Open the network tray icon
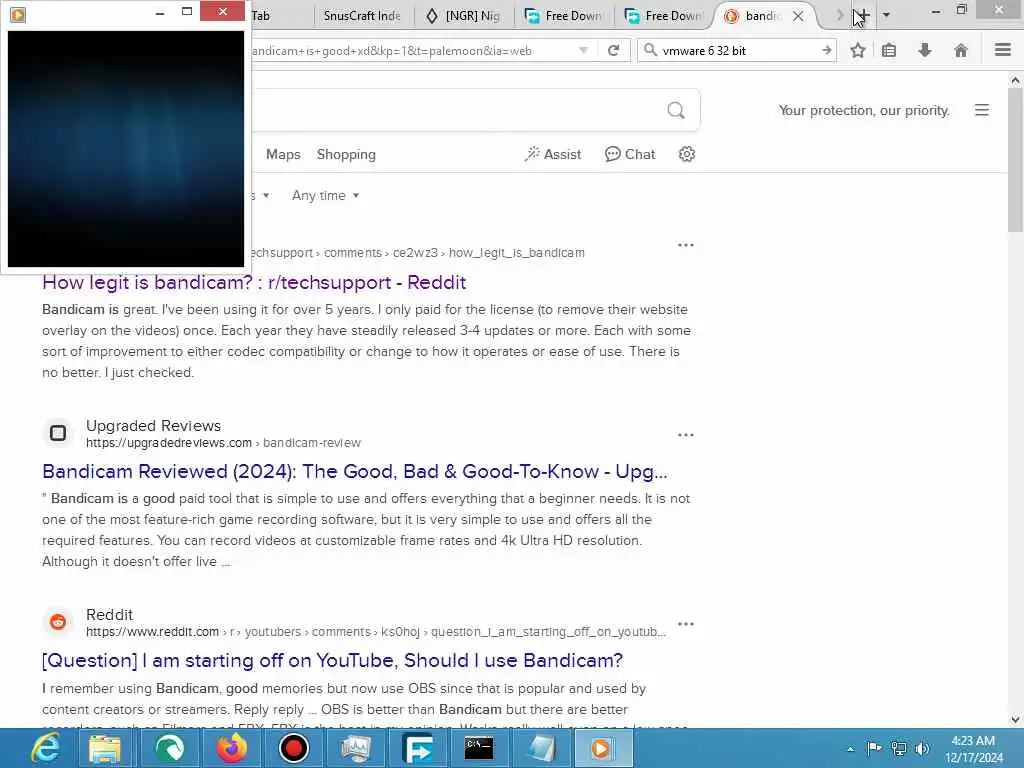This screenshot has height=768, width=1024. coord(899,749)
